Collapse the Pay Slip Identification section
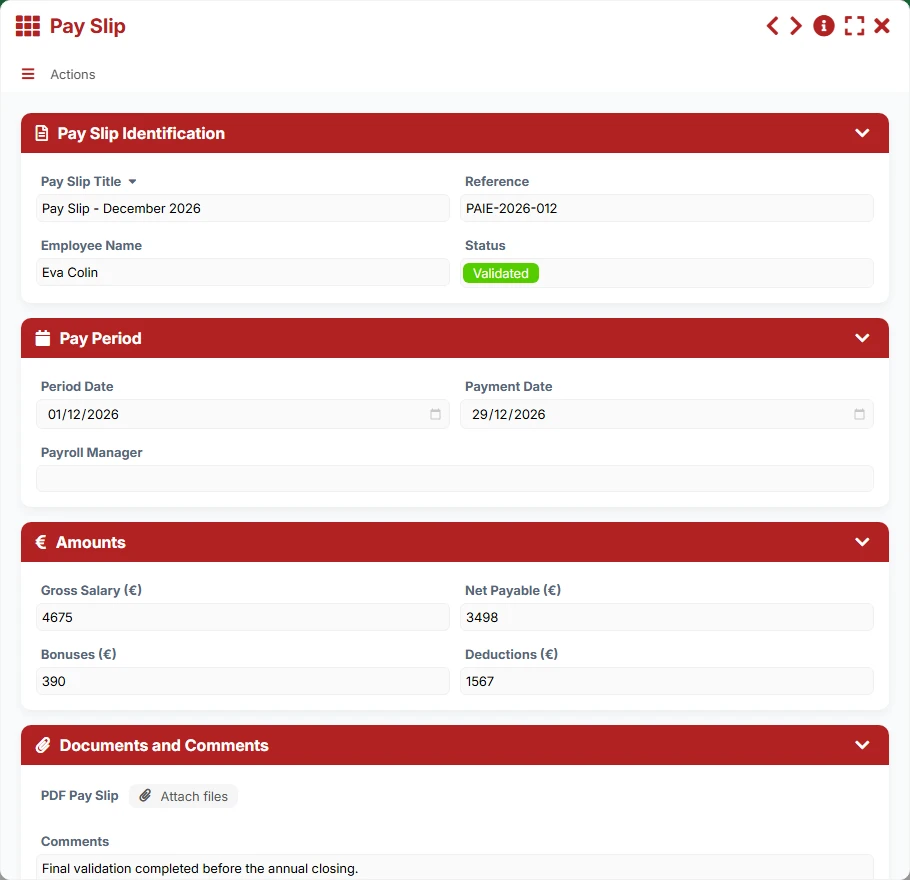910x880 pixels. click(x=862, y=133)
